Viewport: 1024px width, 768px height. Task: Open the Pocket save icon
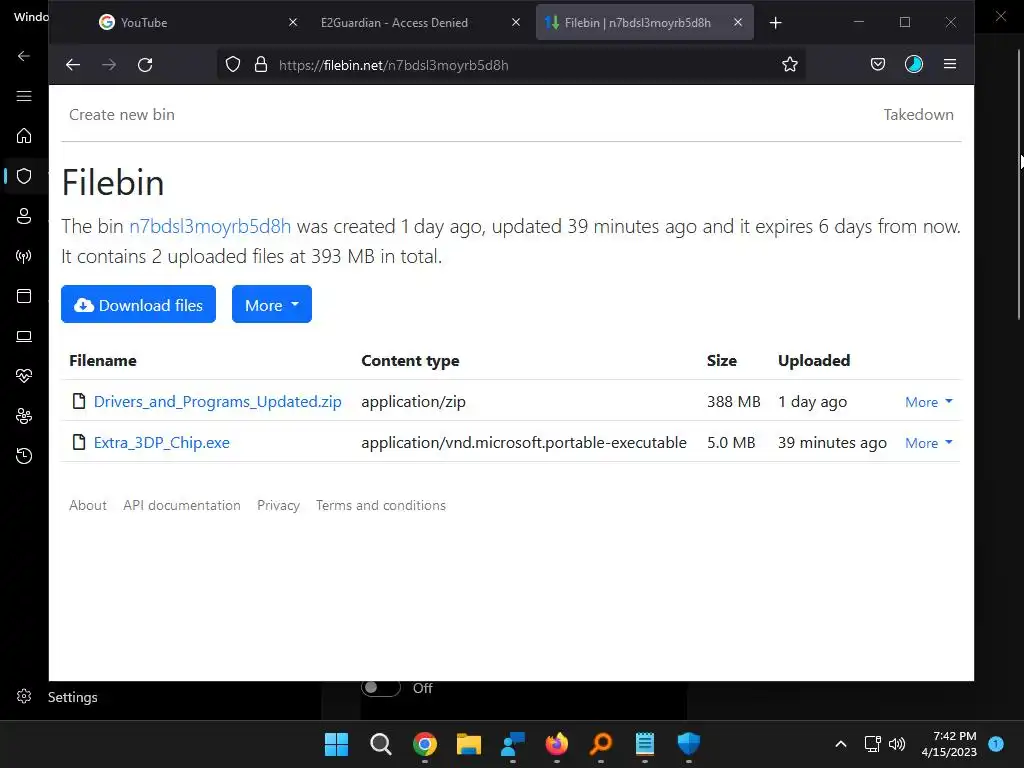[x=878, y=64]
